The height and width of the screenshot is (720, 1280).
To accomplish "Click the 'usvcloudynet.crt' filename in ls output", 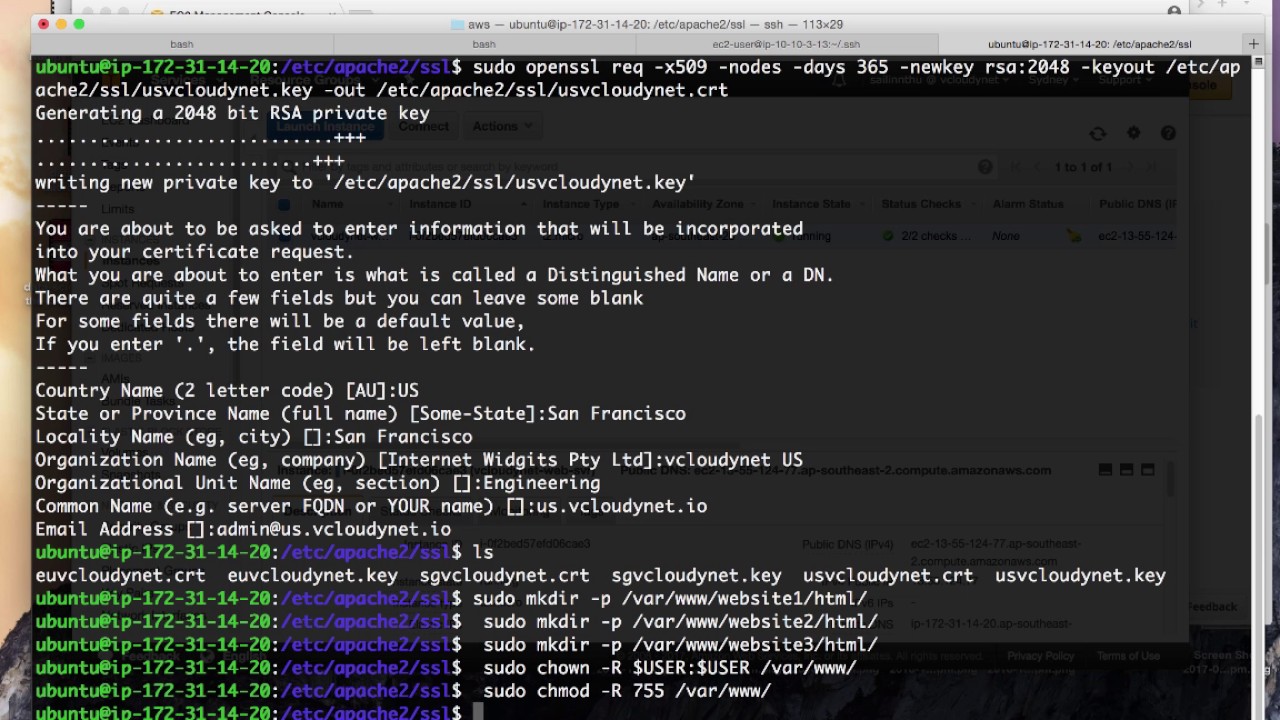I will 888,575.
